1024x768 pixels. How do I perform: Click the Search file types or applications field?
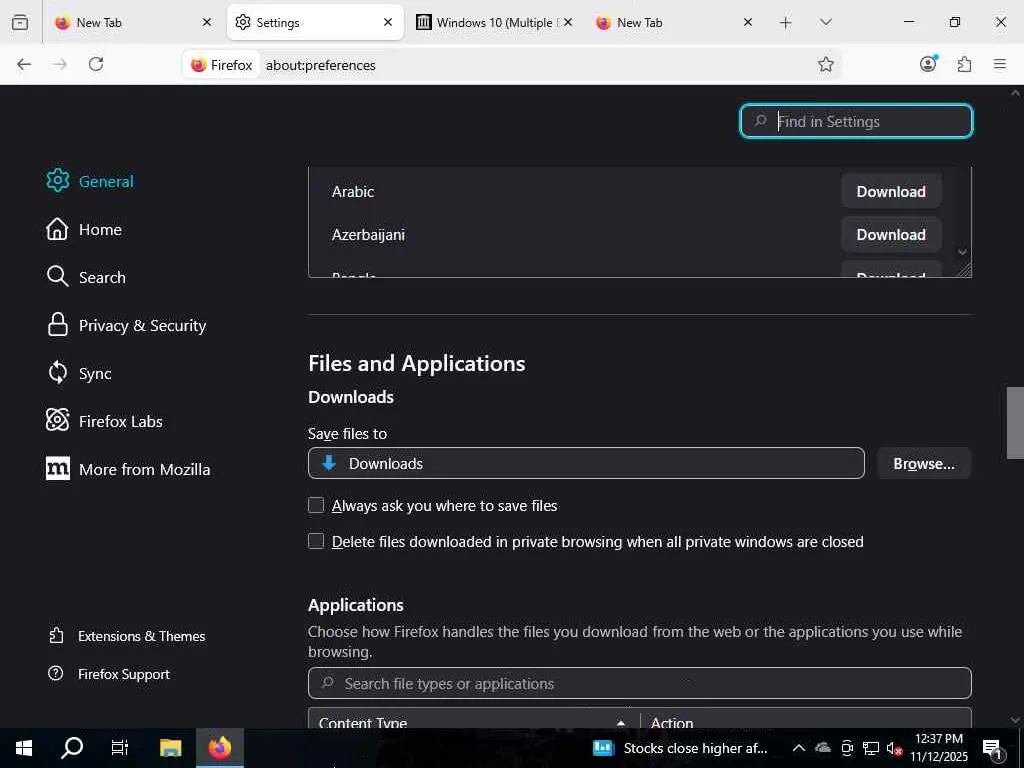coord(640,684)
